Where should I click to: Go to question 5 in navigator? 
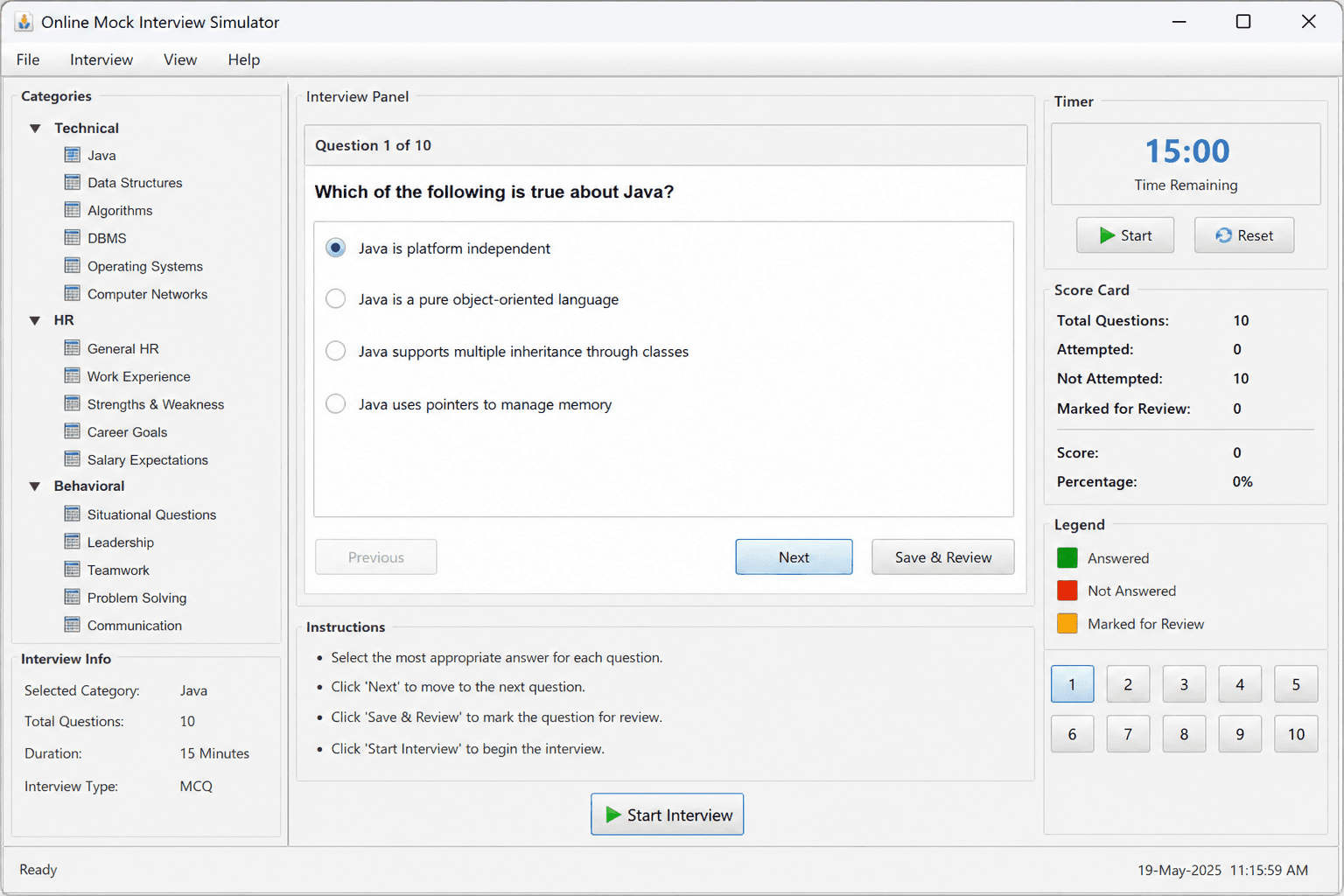point(1297,684)
